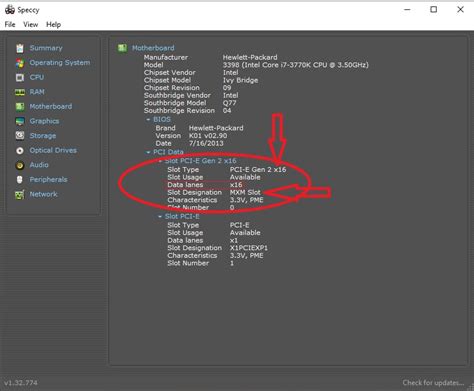Click the Data lanes value x1
The image size is (474, 391).
tap(234, 240)
